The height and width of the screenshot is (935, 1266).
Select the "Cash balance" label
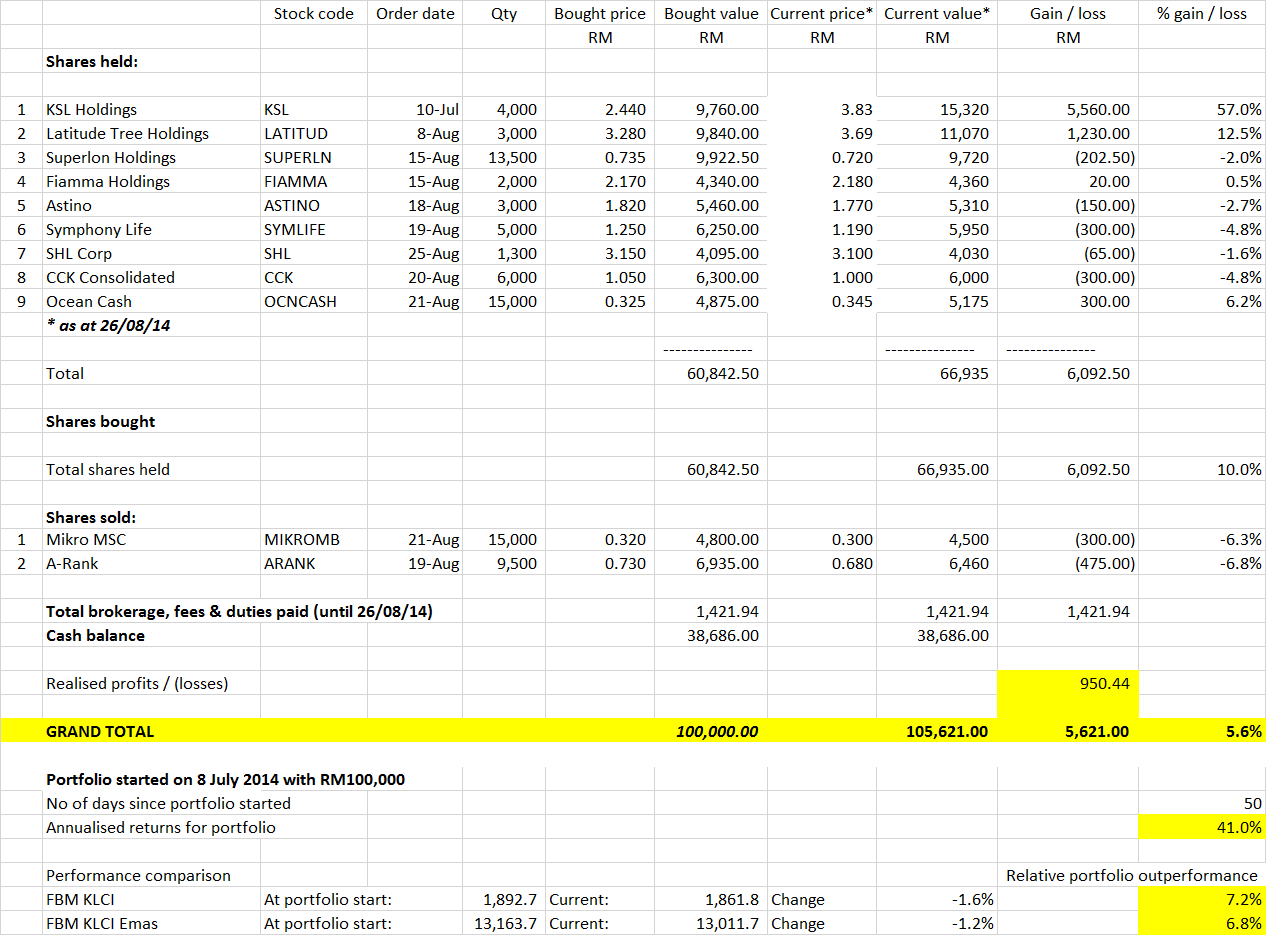pyautogui.click(x=95, y=635)
